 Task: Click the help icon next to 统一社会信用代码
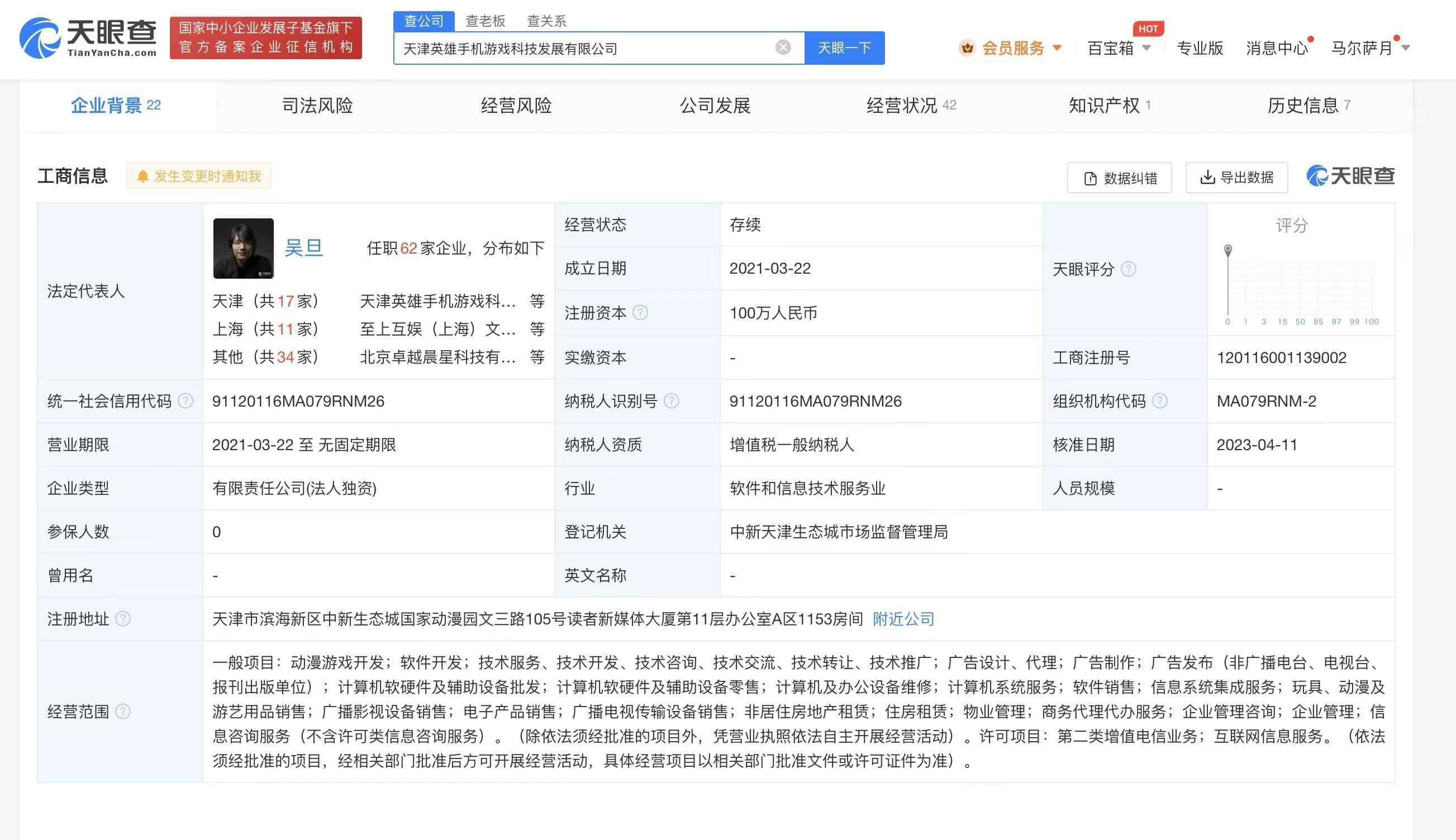coord(185,401)
